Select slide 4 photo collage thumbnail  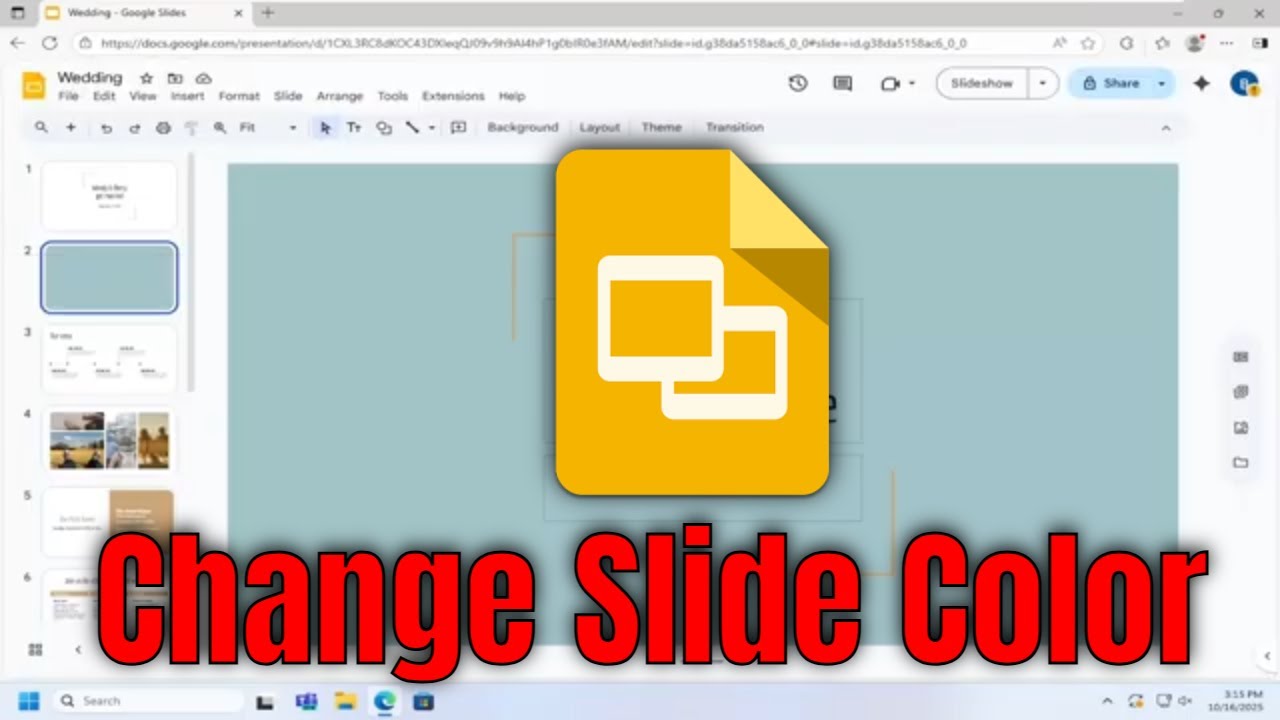109,440
